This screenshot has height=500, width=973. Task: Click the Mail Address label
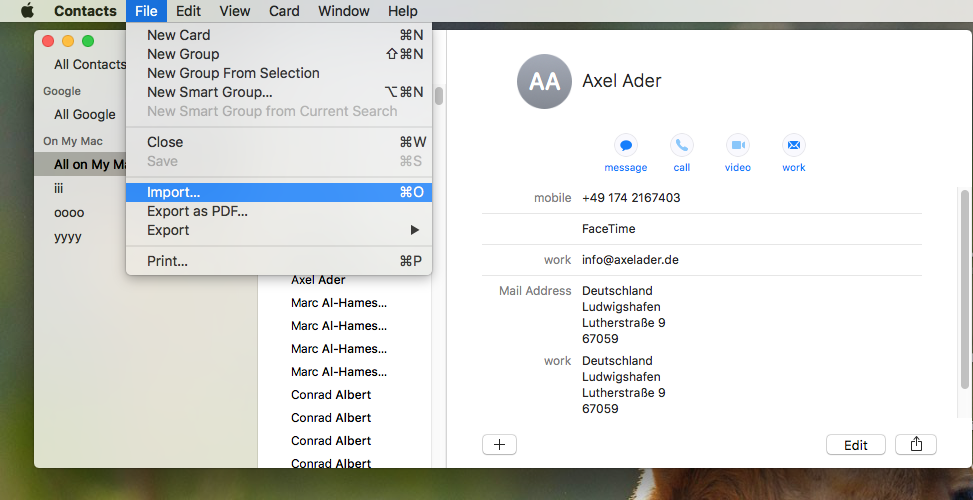point(535,291)
